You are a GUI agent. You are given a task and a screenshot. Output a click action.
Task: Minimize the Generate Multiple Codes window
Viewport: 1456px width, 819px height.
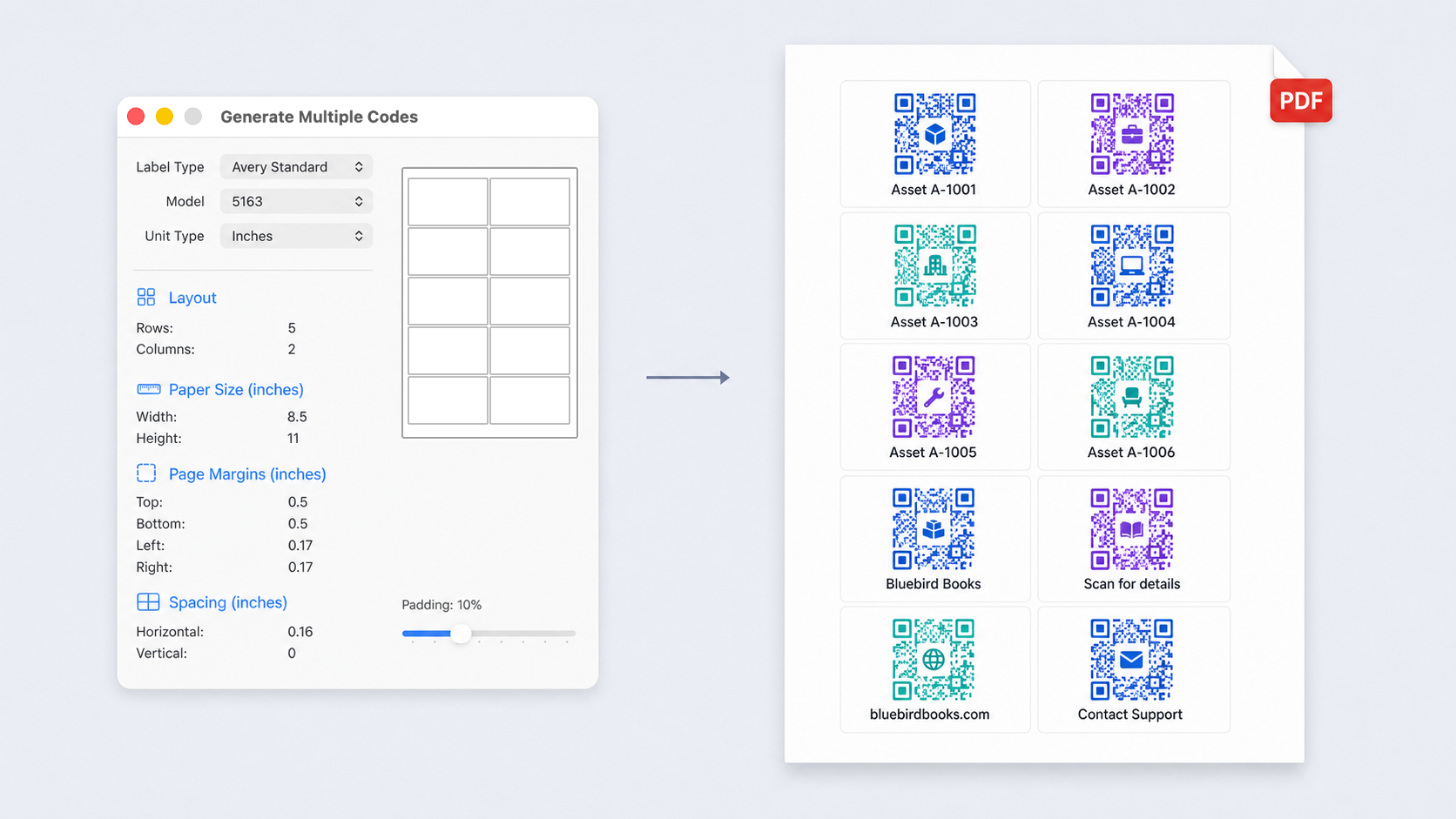pyautogui.click(x=165, y=117)
